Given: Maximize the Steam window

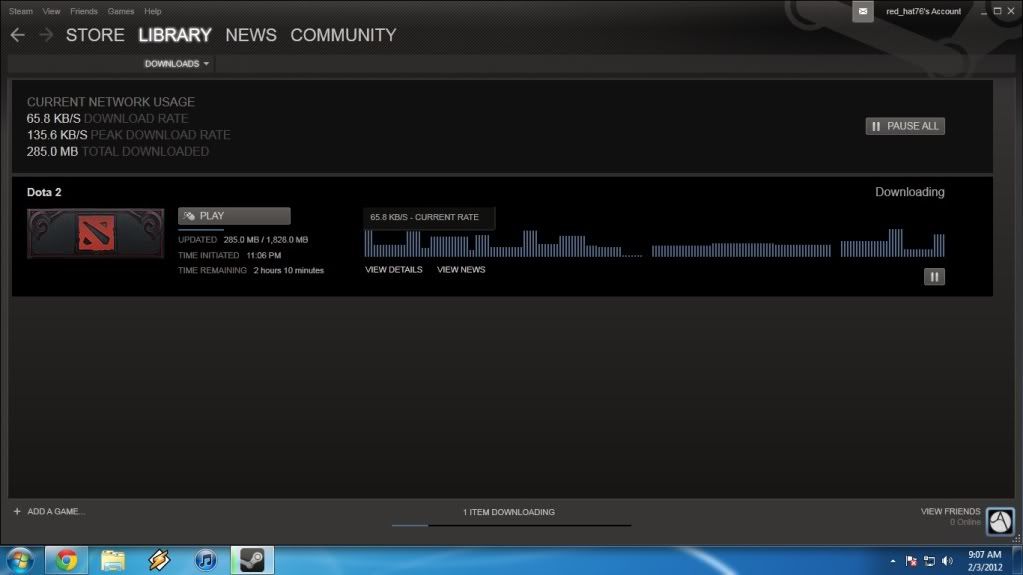Looking at the screenshot, I should pyautogui.click(x=997, y=11).
